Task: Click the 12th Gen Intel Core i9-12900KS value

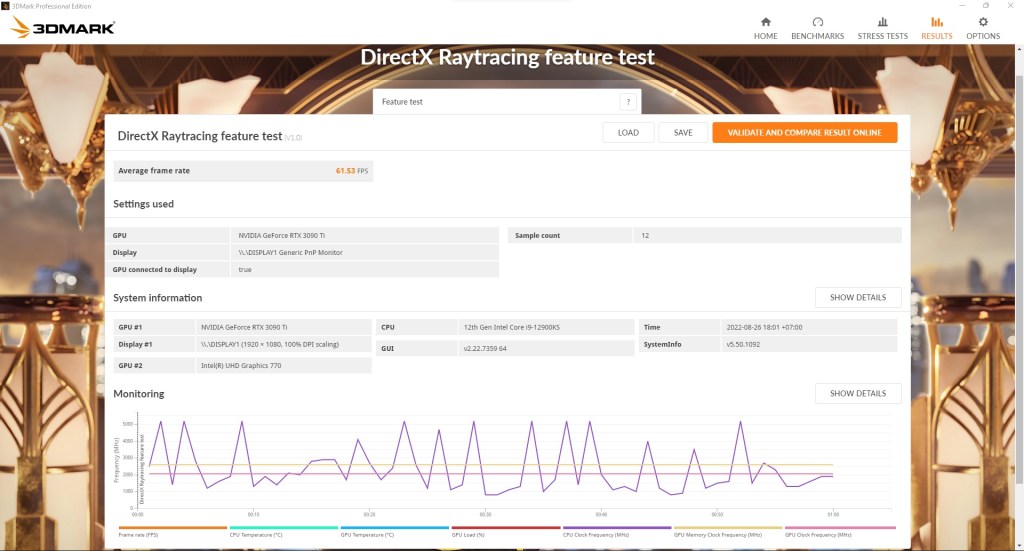Action: tap(546, 327)
